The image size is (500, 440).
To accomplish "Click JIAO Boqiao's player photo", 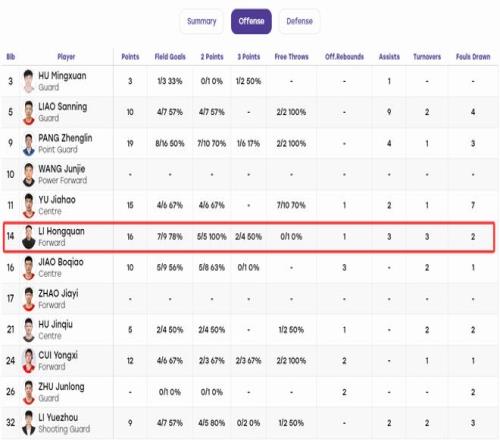I will (x=29, y=268).
